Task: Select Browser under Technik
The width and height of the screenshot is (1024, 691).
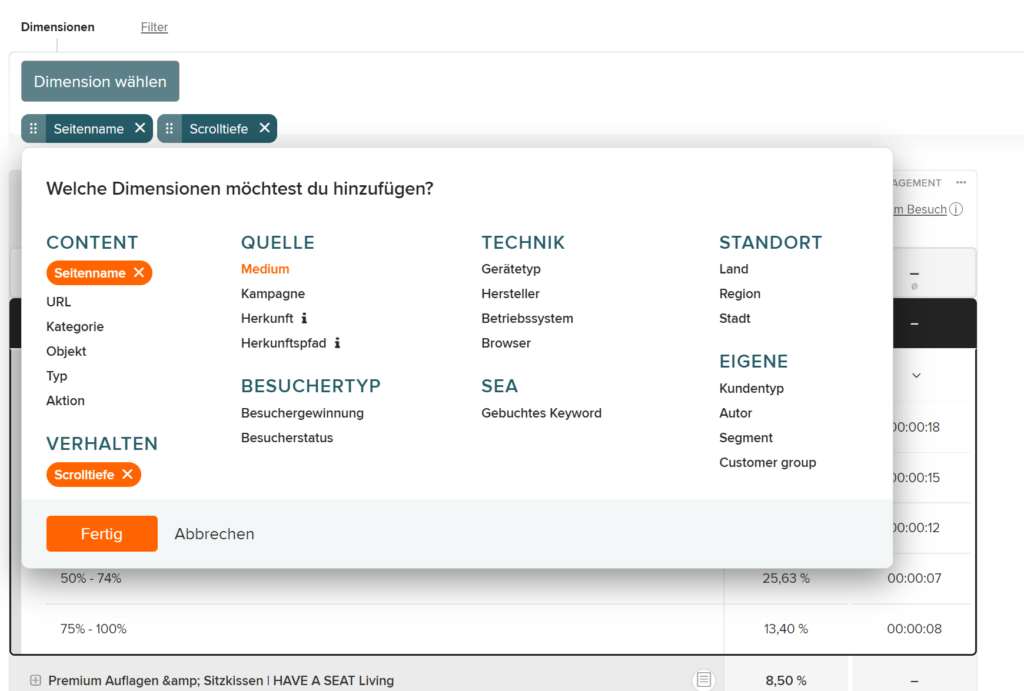Action: point(506,343)
